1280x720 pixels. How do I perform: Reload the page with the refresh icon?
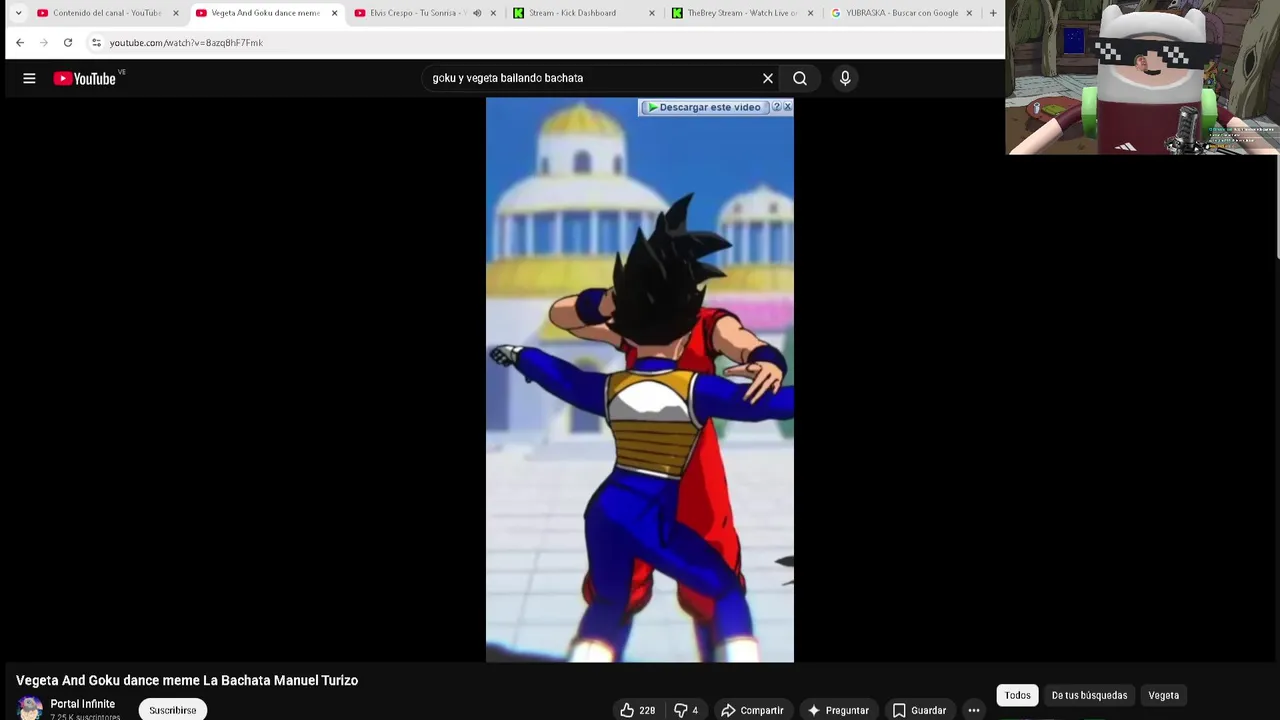[x=68, y=43]
